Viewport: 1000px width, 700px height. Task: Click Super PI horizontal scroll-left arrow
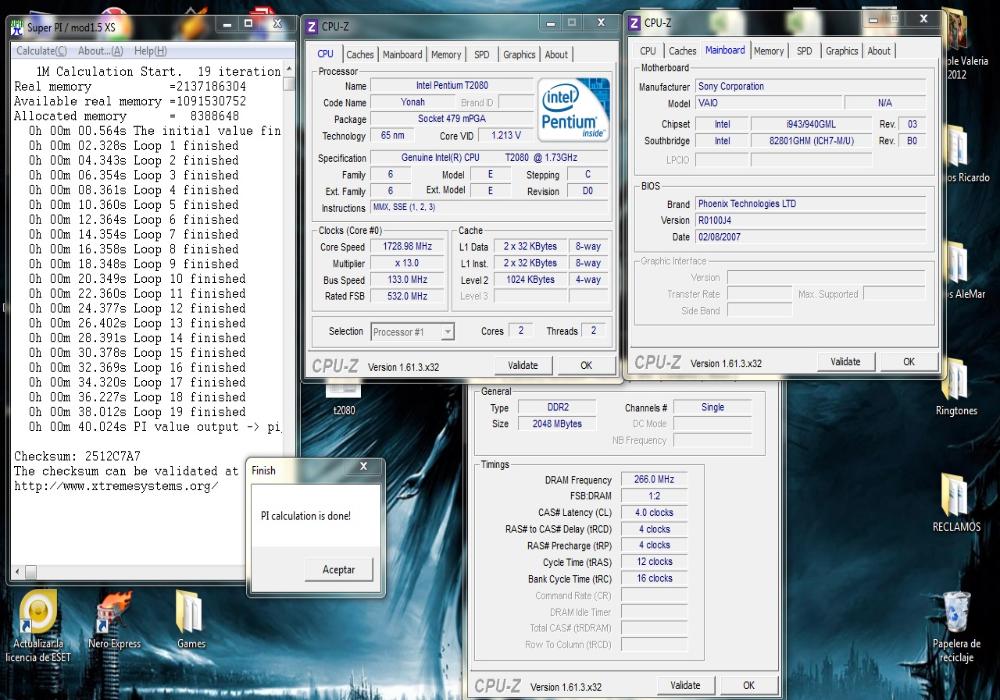coord(17,571)
